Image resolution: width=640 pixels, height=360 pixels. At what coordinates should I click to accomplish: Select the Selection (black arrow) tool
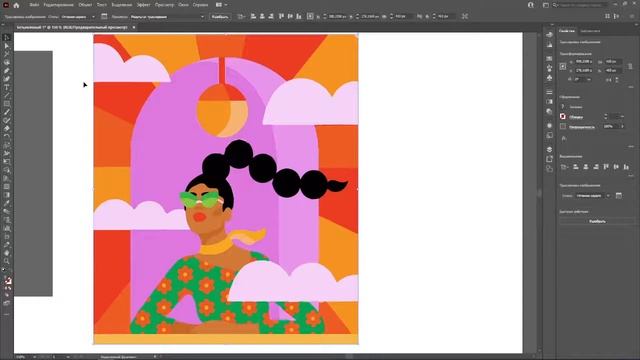coord(7,38)
